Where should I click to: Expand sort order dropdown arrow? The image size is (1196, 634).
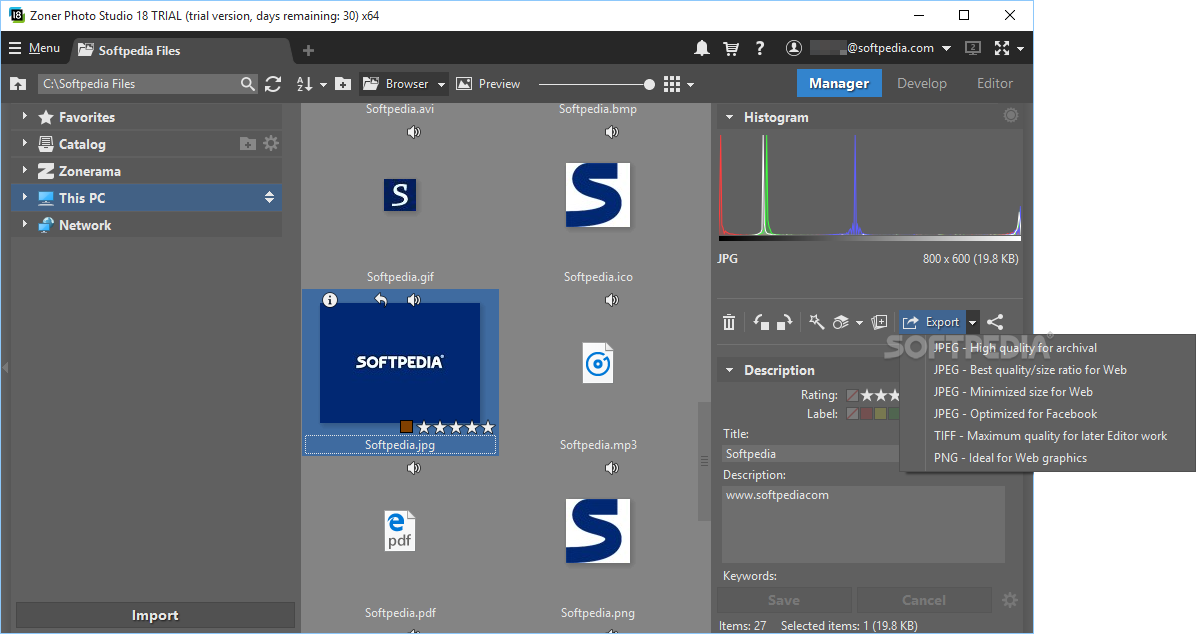coord(323,85)
